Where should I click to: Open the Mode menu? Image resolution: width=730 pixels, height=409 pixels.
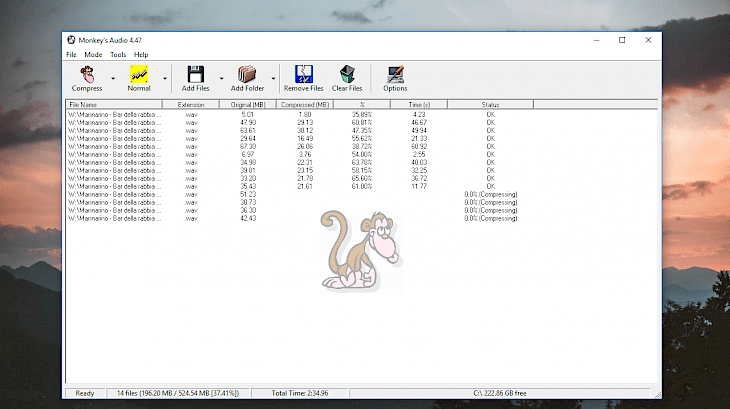(x=93, y=54)
